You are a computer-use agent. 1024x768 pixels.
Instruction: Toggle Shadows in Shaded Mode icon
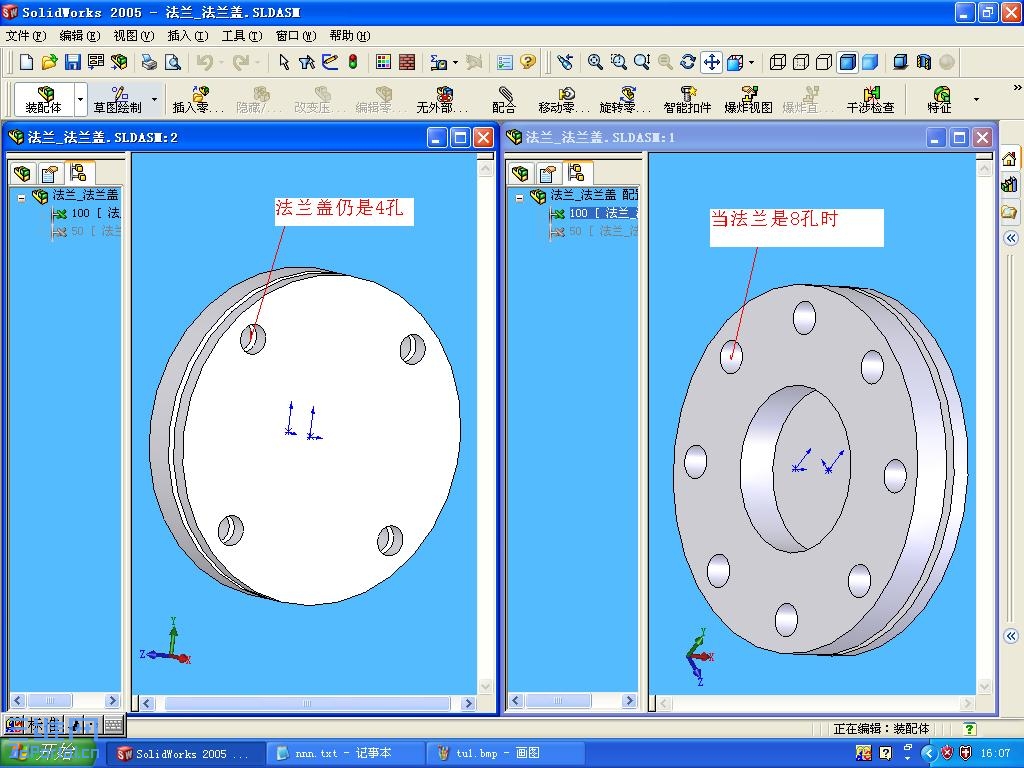coord(901,62)
